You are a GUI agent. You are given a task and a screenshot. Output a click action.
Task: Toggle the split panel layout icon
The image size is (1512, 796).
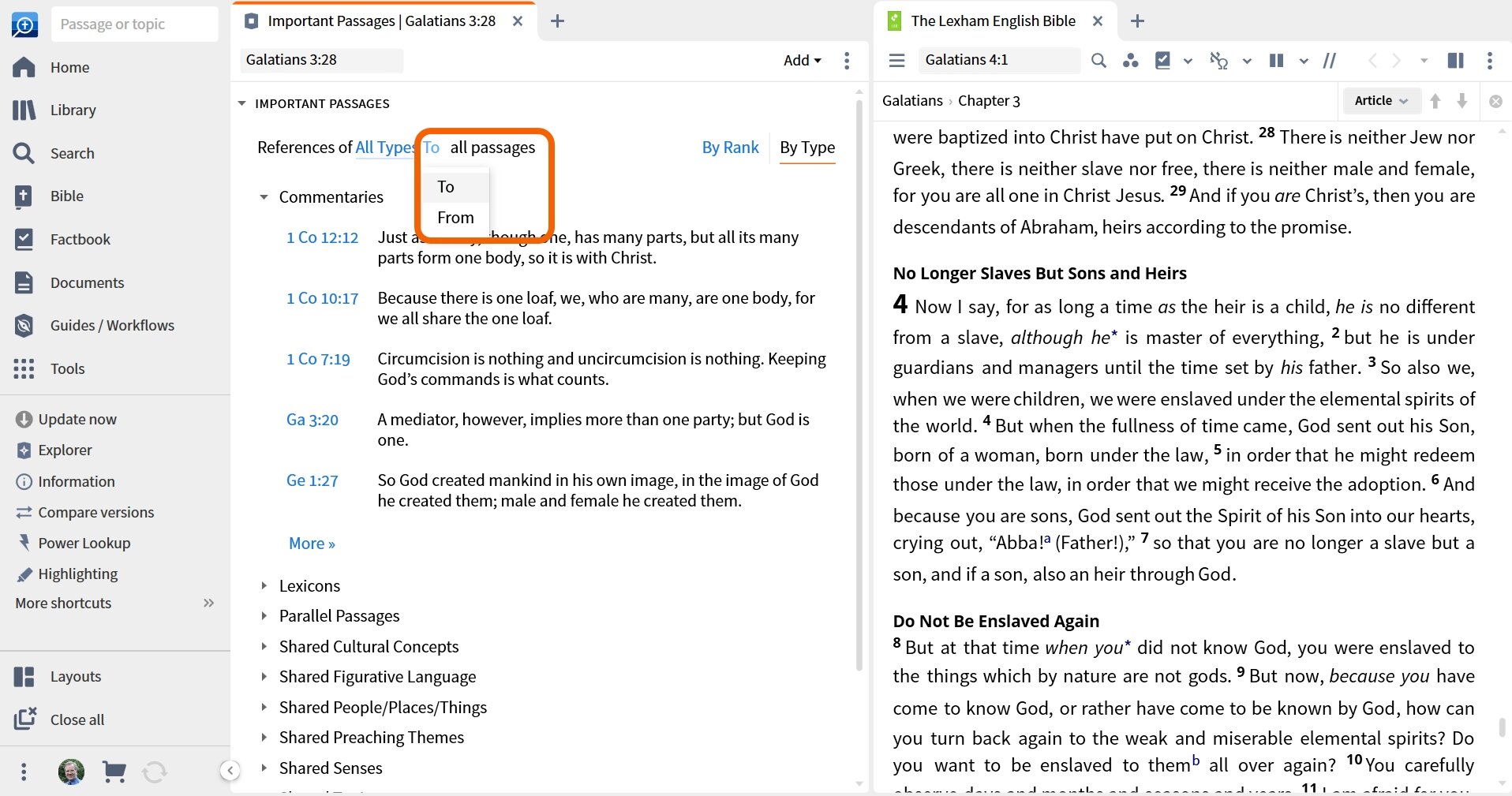(1456, 60)
